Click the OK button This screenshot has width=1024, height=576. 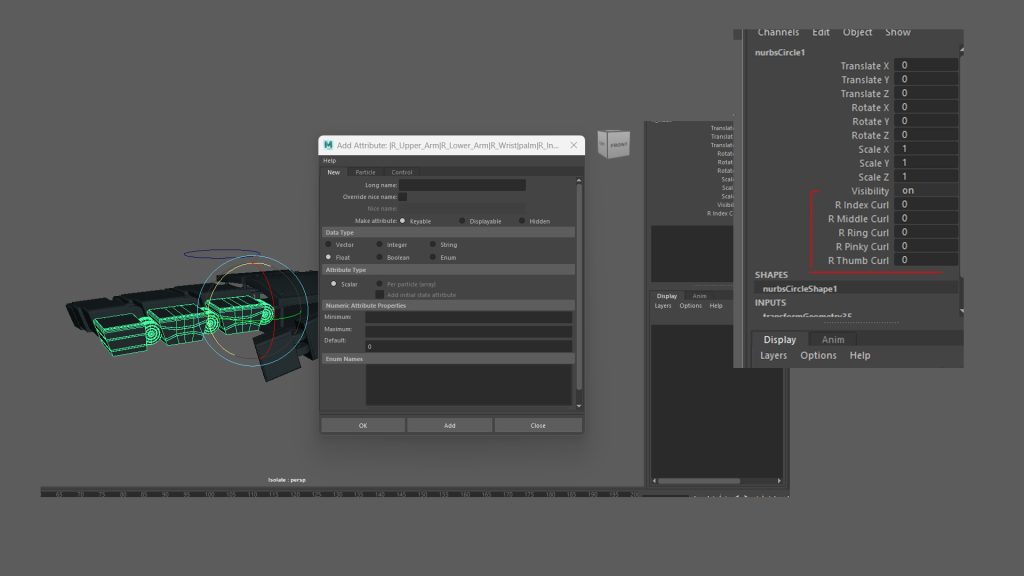[x=362, y=425]
